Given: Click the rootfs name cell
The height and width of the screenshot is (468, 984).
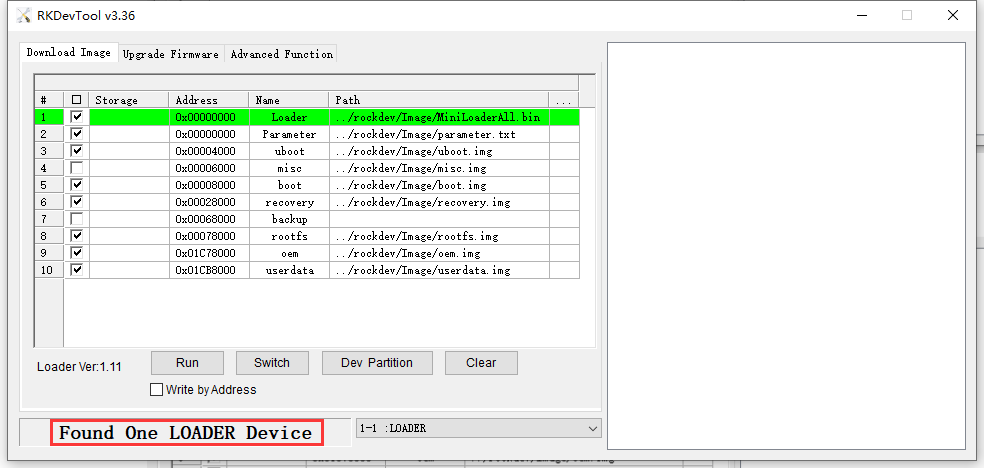Looking at the screenshot, I should 289,236.
